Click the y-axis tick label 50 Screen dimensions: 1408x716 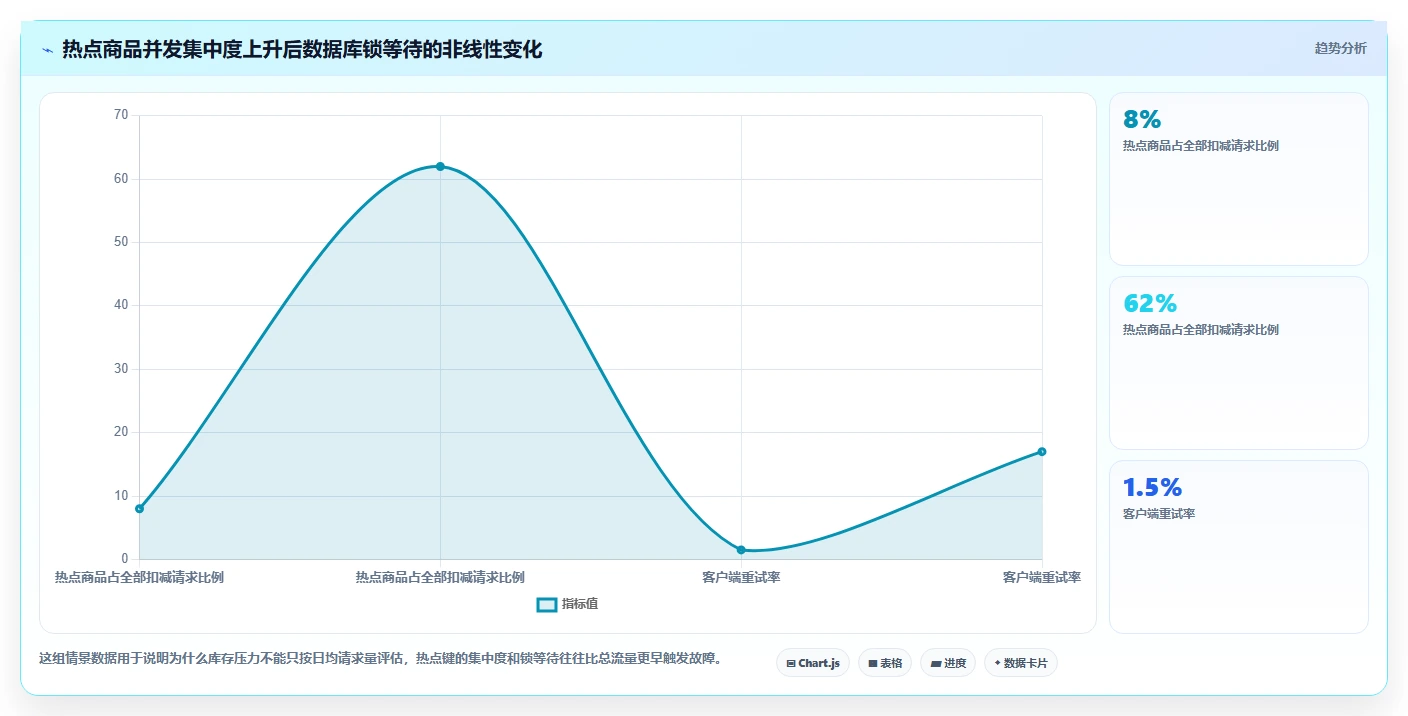[121, 242]
